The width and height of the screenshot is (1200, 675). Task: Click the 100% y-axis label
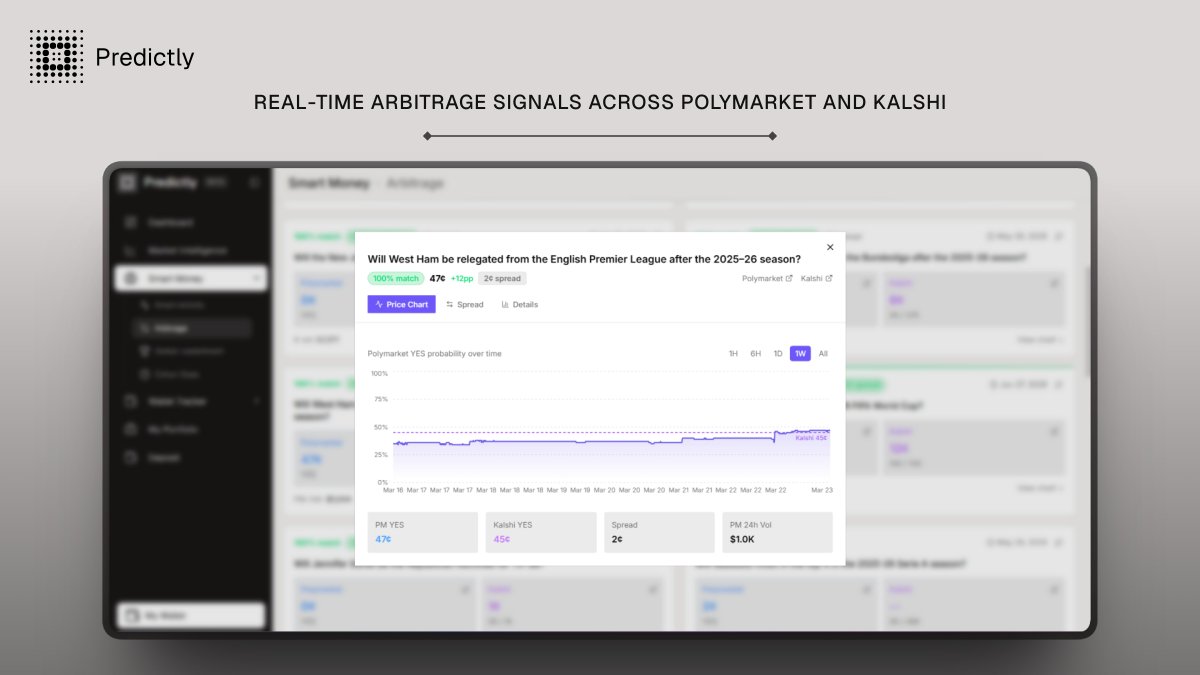pos(379,373)
